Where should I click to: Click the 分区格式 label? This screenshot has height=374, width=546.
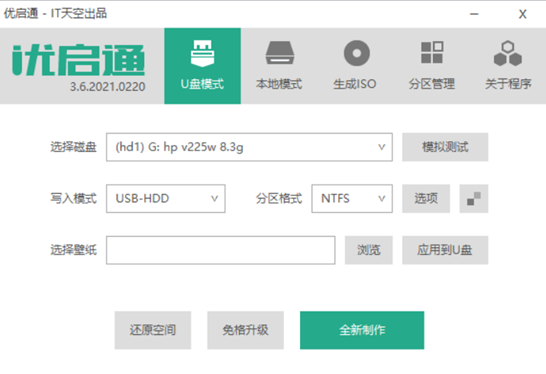pos(279,198)
